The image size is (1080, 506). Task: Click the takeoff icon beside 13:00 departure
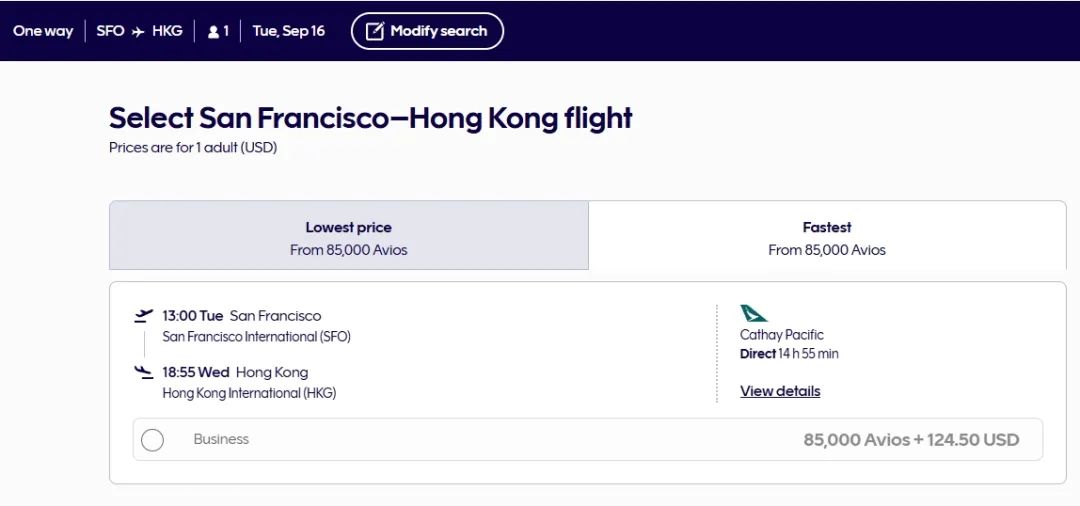click(x=144, y=316)
